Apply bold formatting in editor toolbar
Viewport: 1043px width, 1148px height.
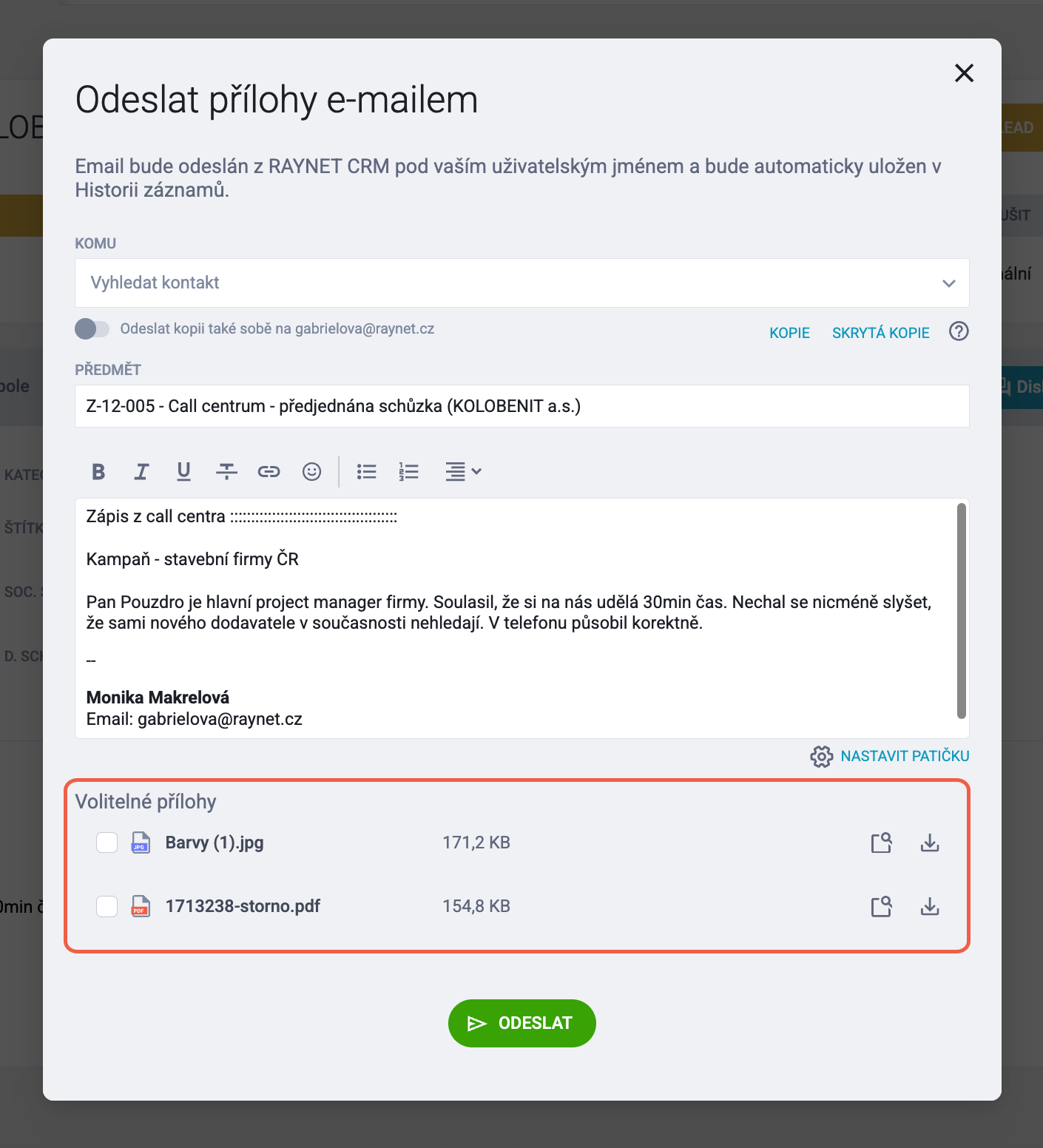(98, 471)
